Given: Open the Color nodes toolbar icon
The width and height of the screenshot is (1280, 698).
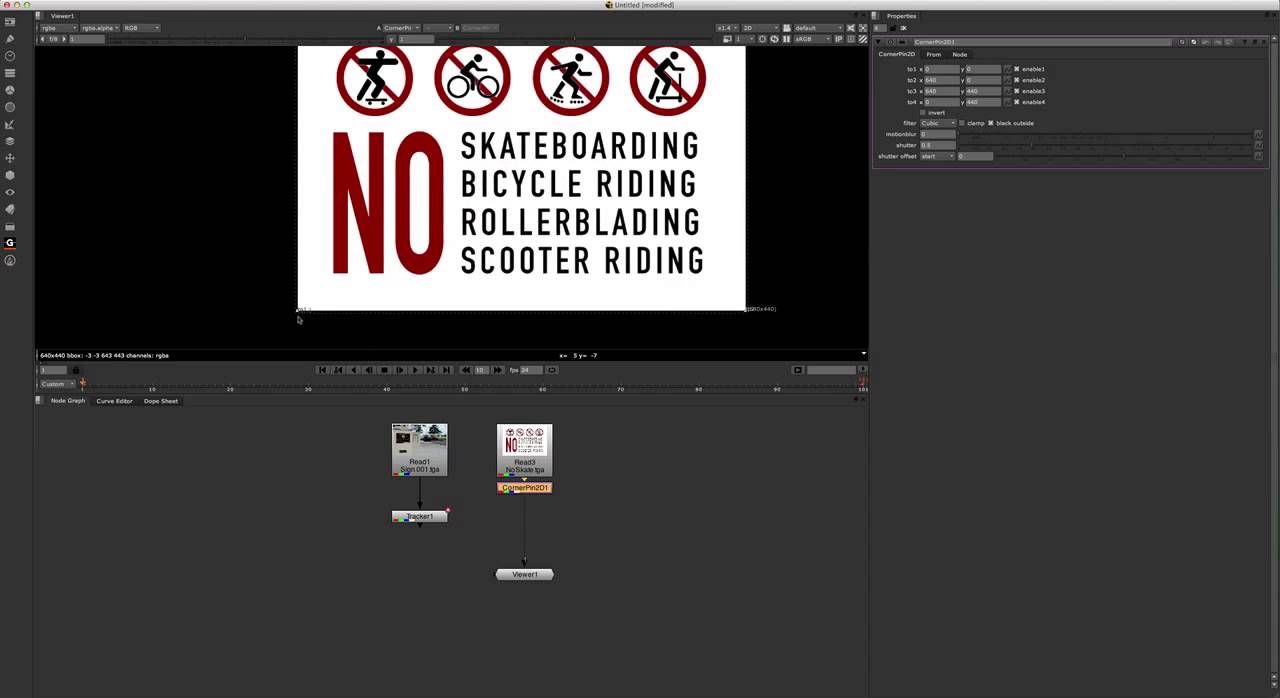Looking at the screenshot, I should point(10,90).
